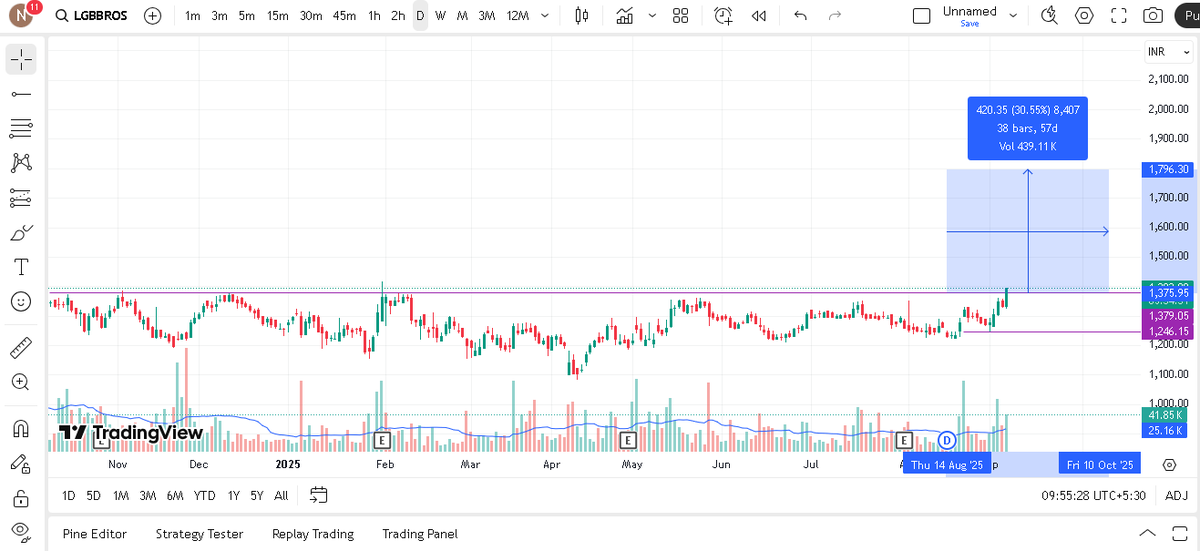This screenshot has width=1200, height=551.
Task: Click the Unnamed layout name
Action: click(x=969, y=11)
